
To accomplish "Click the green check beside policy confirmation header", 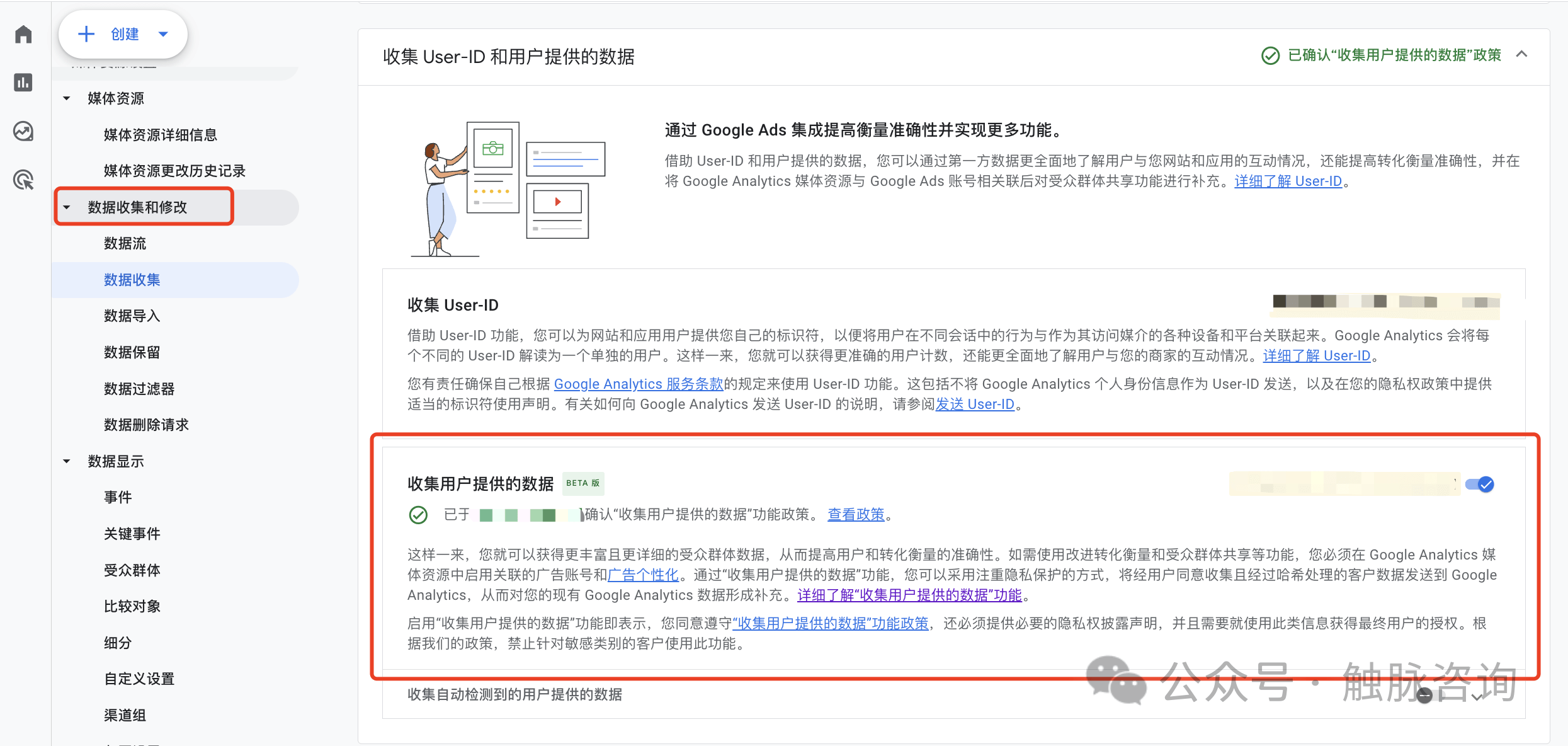I will [x=1270, y=55].
